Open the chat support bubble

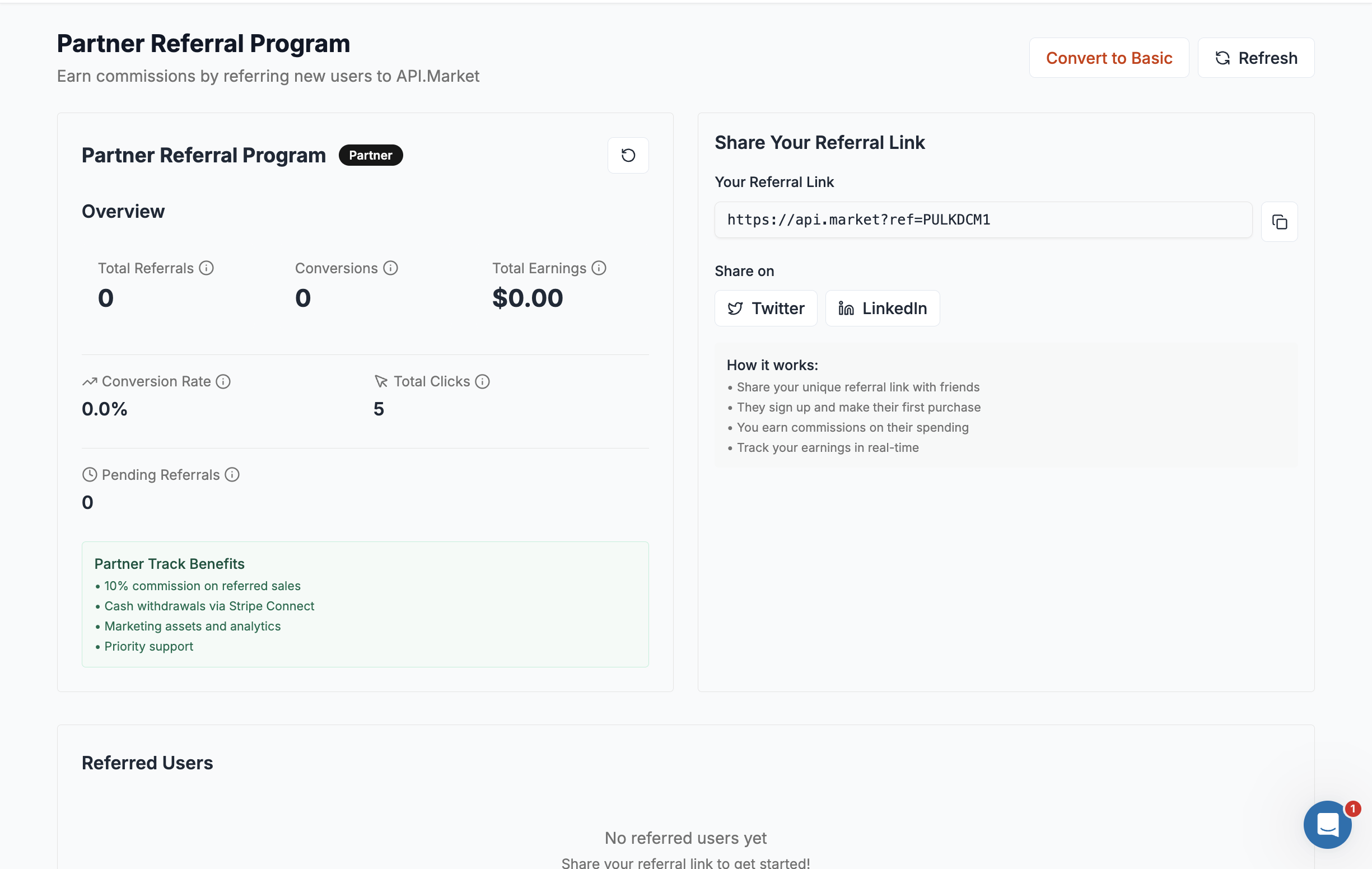tap(1327, 824)
